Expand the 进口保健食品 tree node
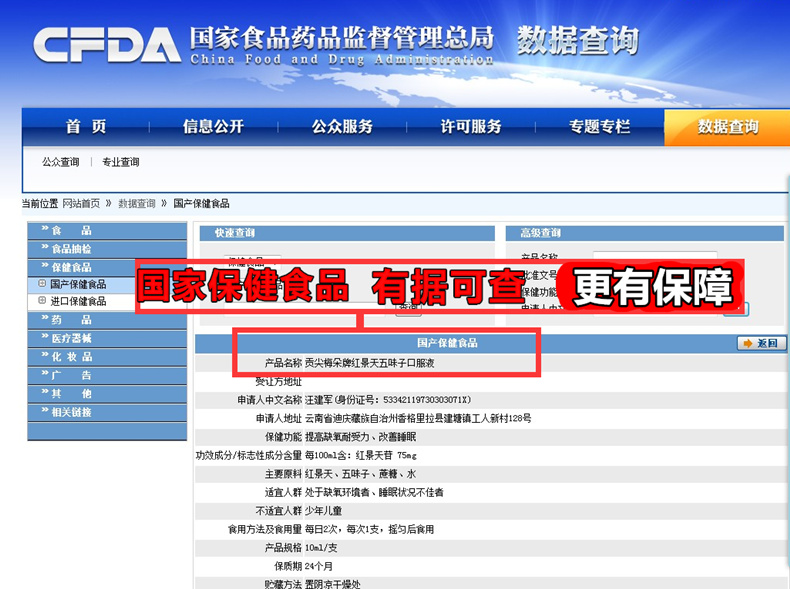The height and width of the screenshot is (589, 790). click(x=42, y=301)
